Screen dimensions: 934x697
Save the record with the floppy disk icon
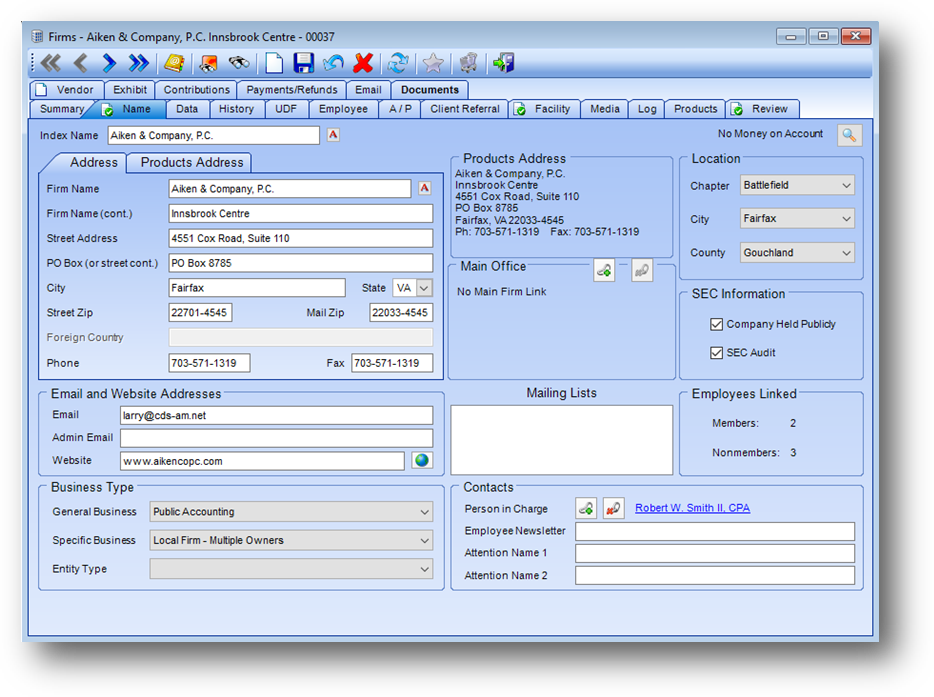(304, 63)
